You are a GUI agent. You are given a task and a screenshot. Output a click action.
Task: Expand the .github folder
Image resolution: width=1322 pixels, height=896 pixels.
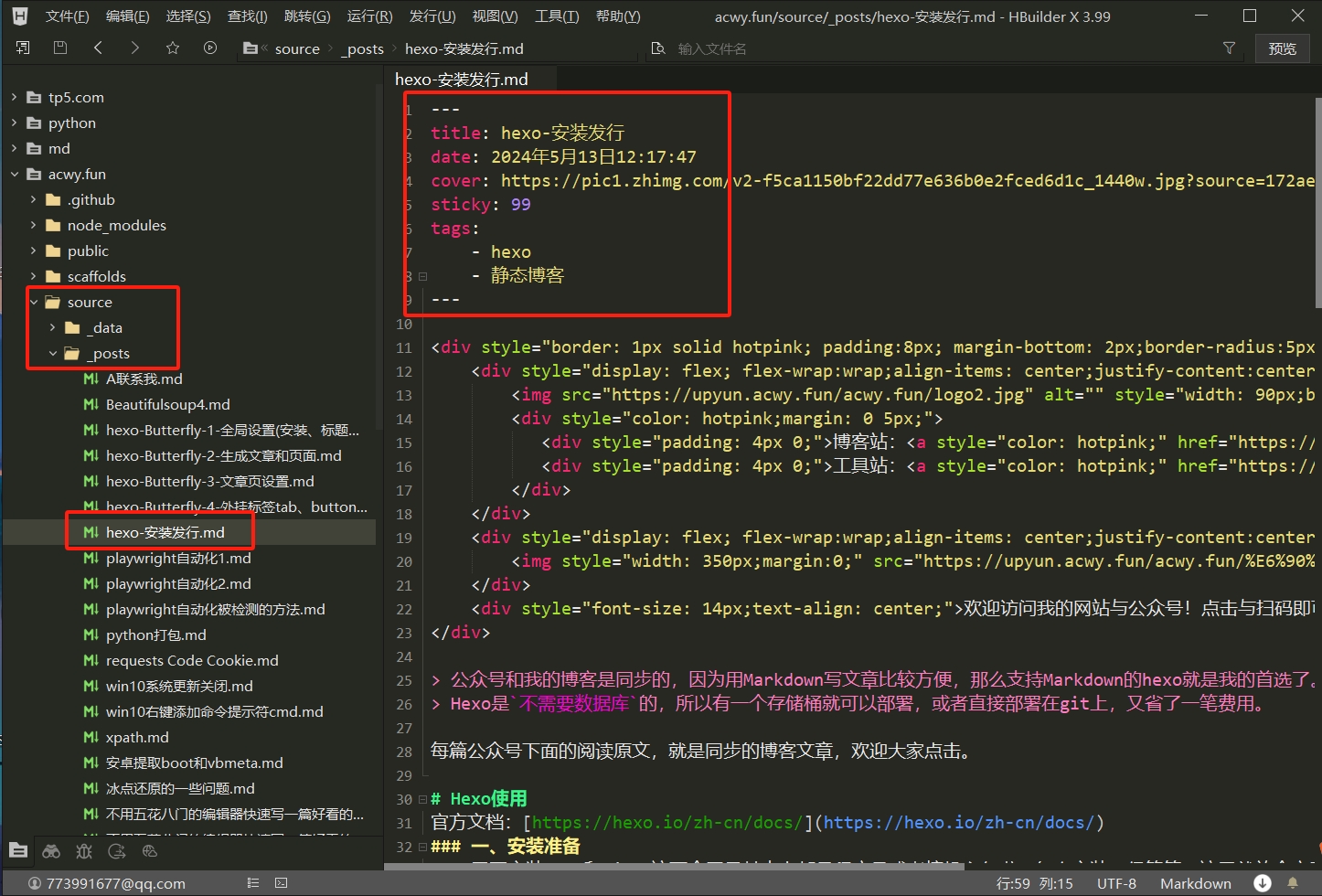click(x=33, y=199)
